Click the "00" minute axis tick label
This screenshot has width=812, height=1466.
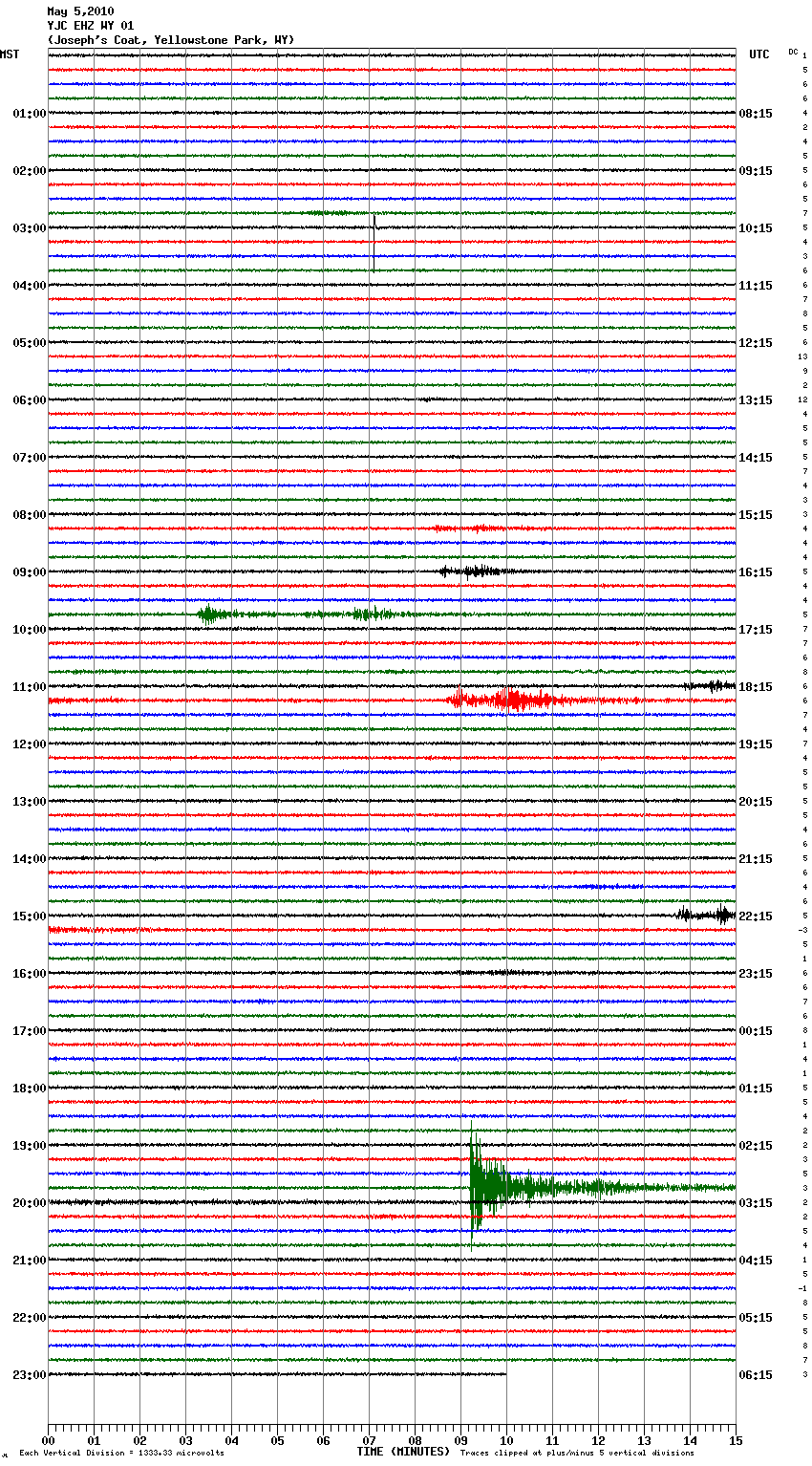click(x=48, y=1440)
